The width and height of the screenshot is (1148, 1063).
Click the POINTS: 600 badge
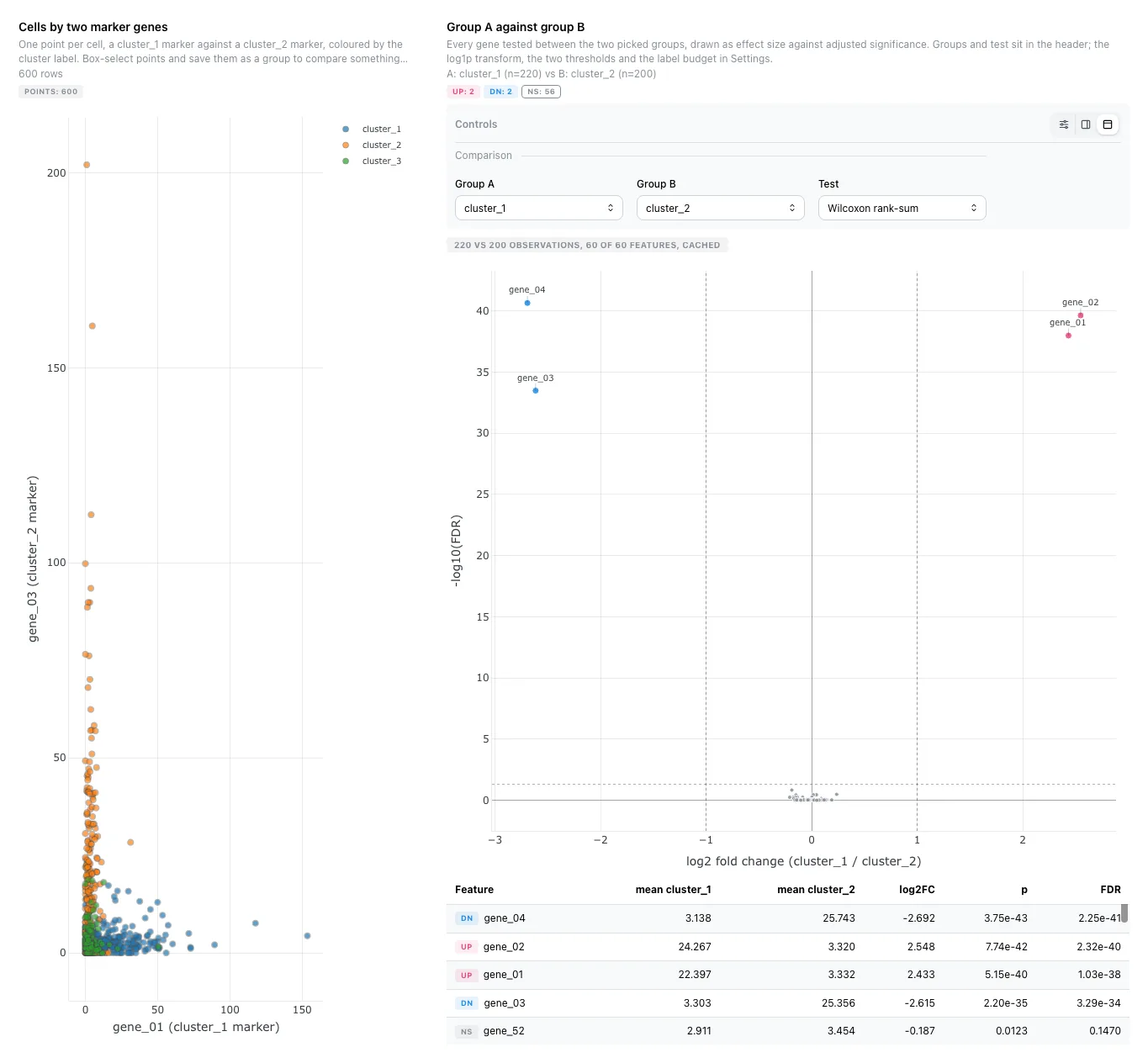click(x=50, y=92)
